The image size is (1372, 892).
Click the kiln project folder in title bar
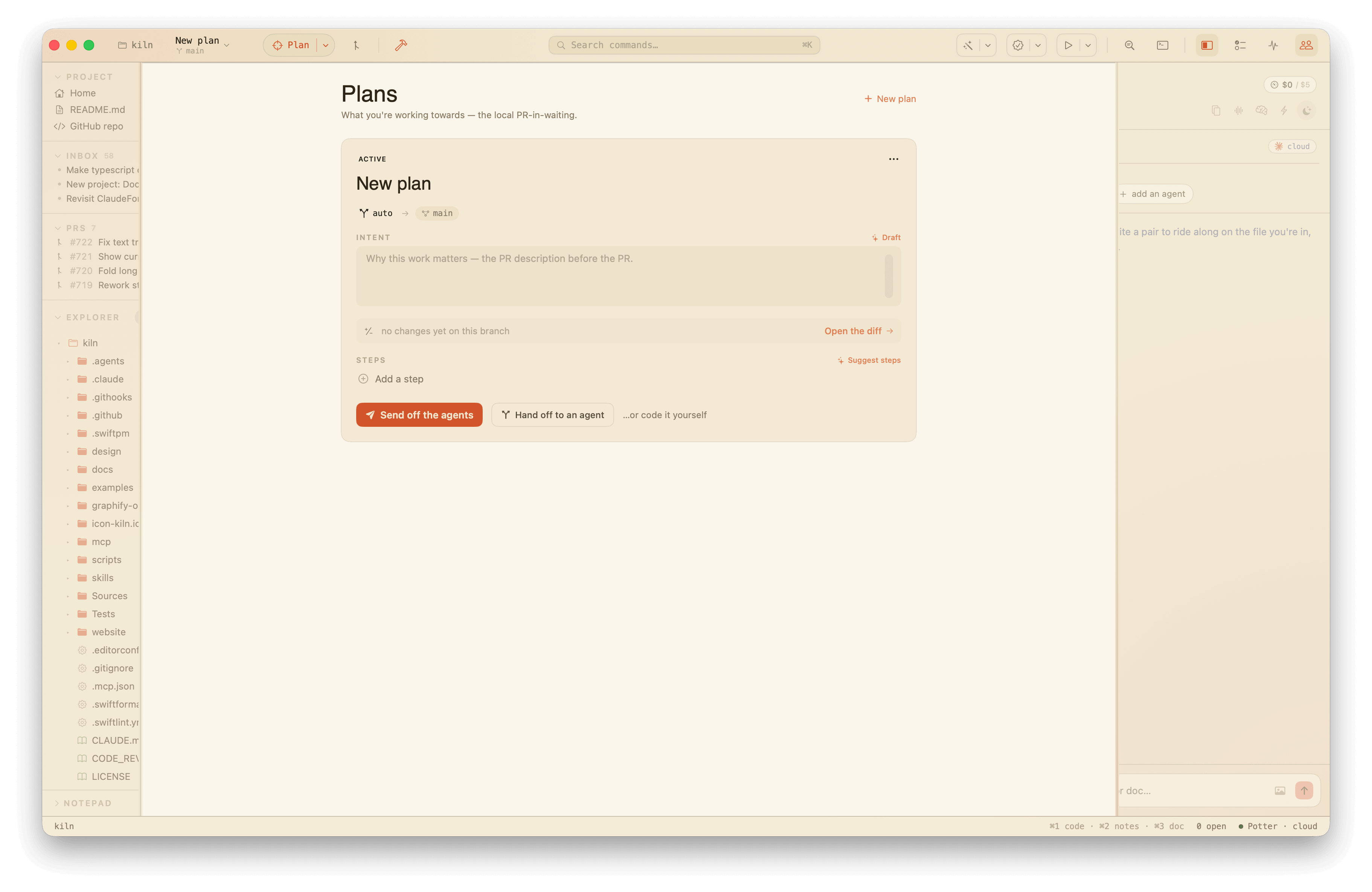136,45
